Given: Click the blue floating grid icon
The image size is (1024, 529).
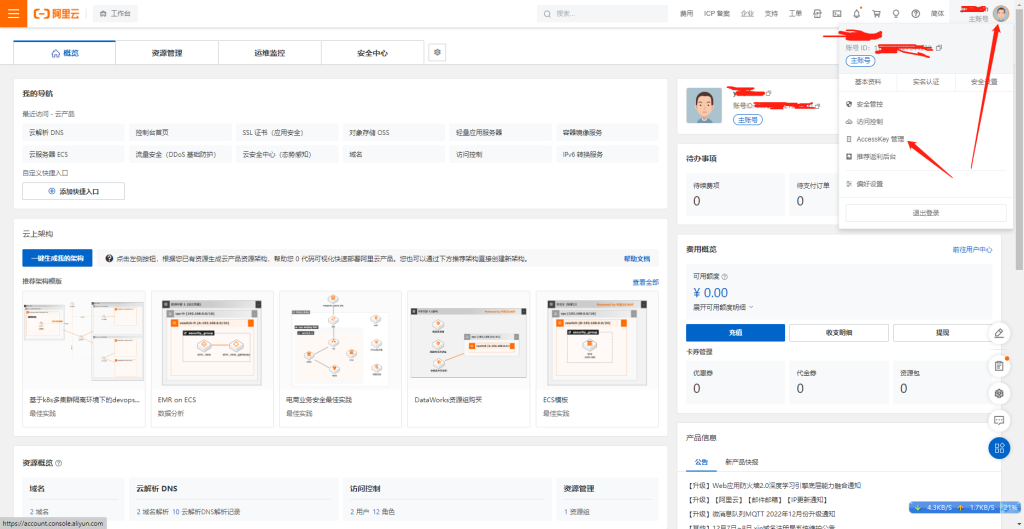Looking at the screenshot, I should [999, 447].
